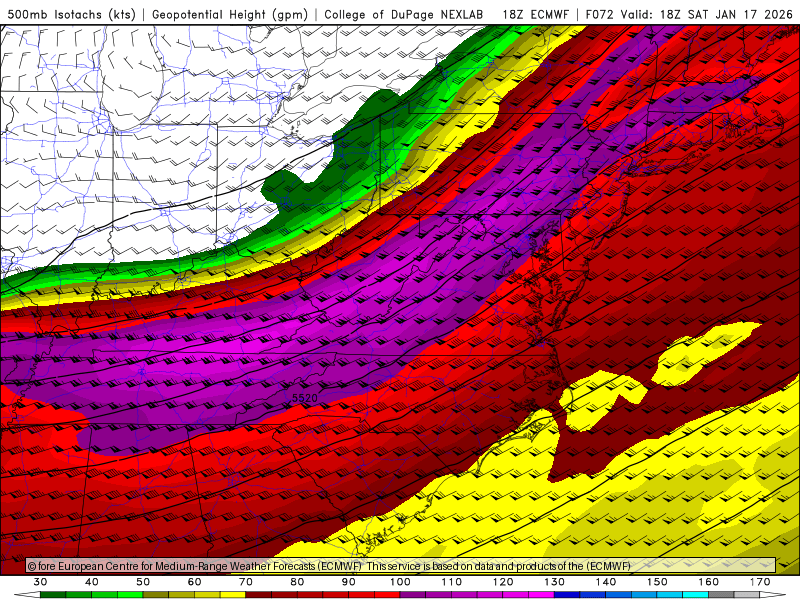This screenshot has height=600, width=800.
Task: Click the legend value 140
Action: tap(606, 582)
